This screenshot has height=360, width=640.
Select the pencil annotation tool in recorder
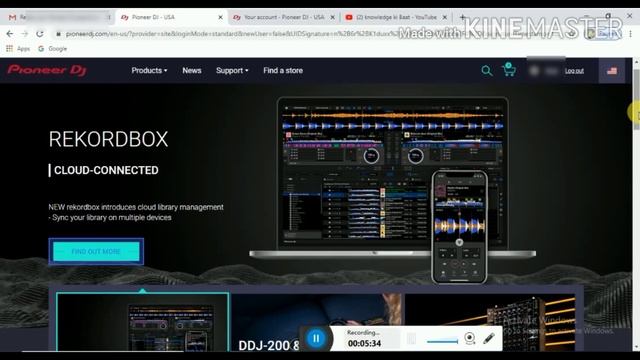click(489, 338)
